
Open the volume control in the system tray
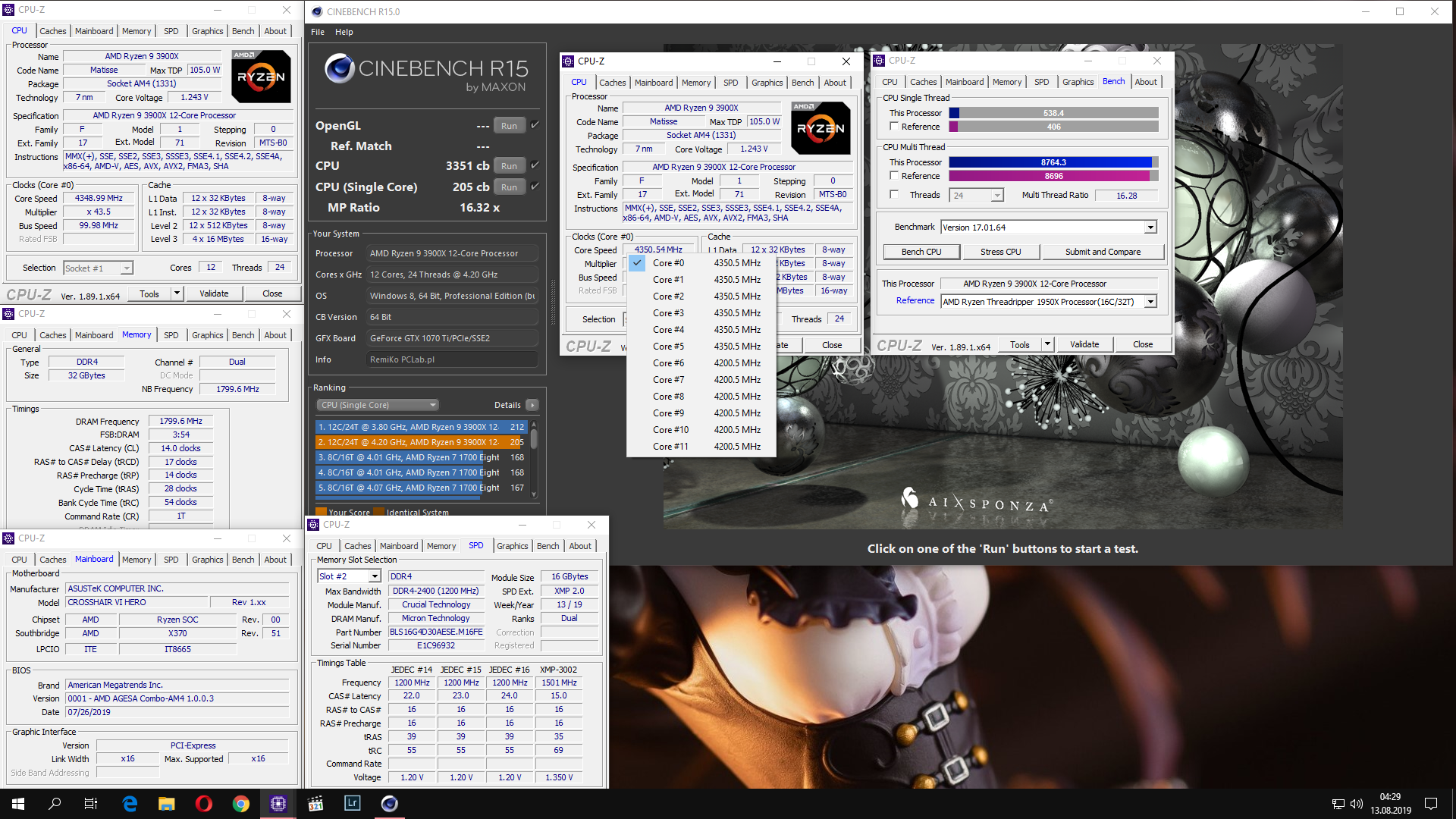(1357, 804)
